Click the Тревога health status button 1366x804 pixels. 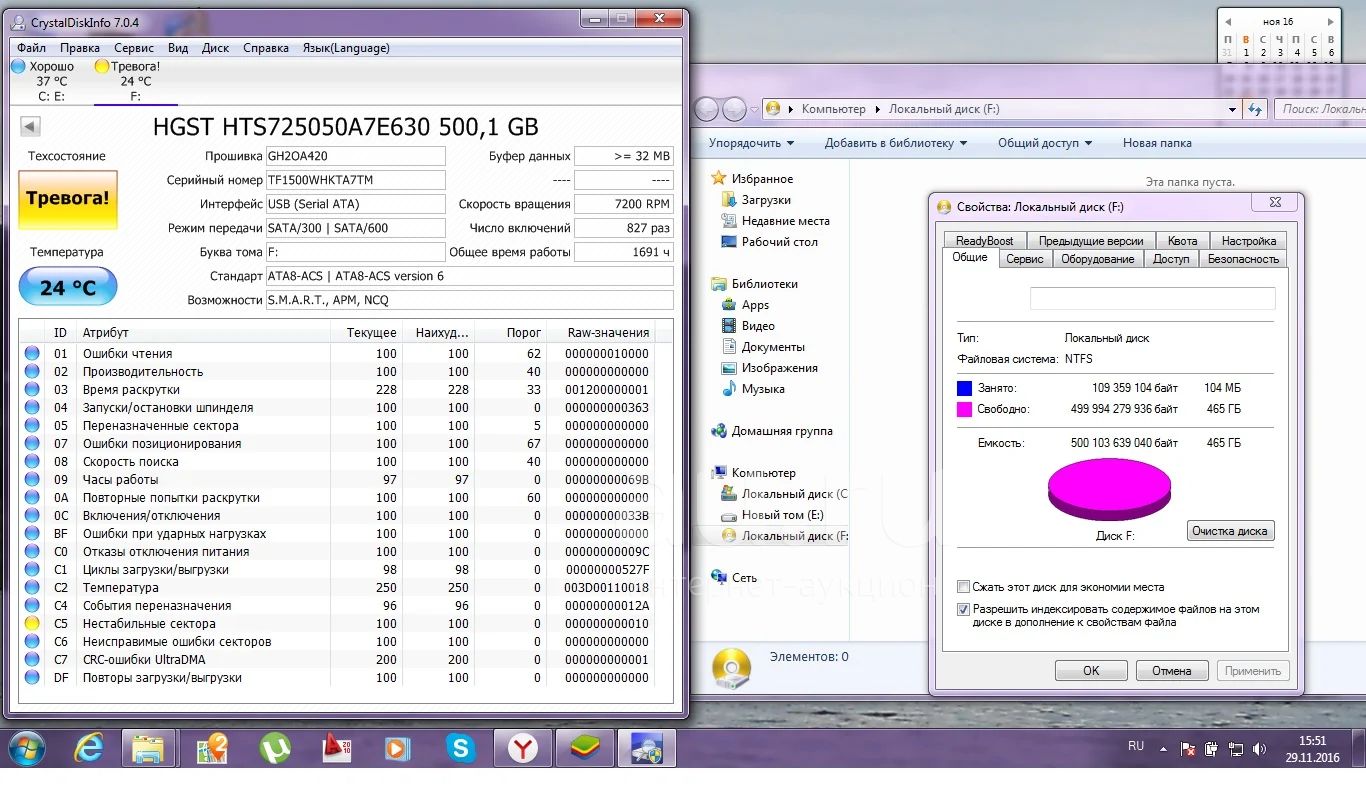pos(68,198)
